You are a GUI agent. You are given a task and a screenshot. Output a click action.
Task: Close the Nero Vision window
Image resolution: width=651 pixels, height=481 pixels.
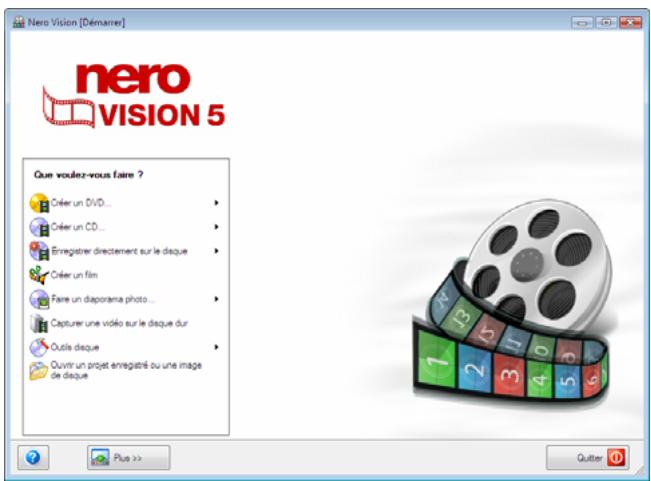[630, 23]
